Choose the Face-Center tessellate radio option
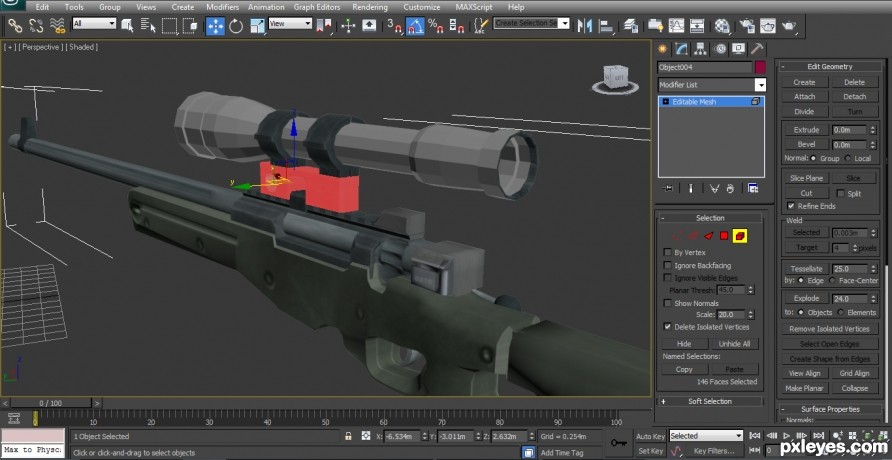 [x=833, y=280]
